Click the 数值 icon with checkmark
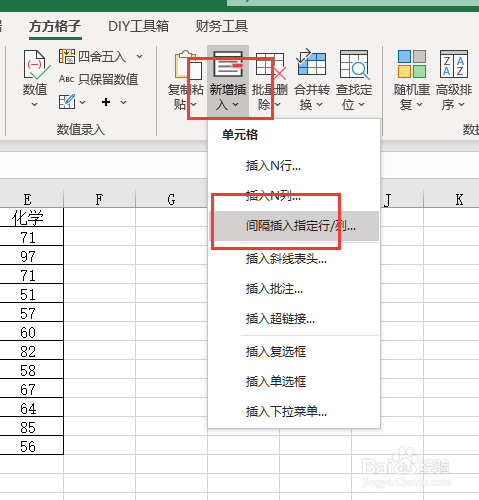 point(36,65)
